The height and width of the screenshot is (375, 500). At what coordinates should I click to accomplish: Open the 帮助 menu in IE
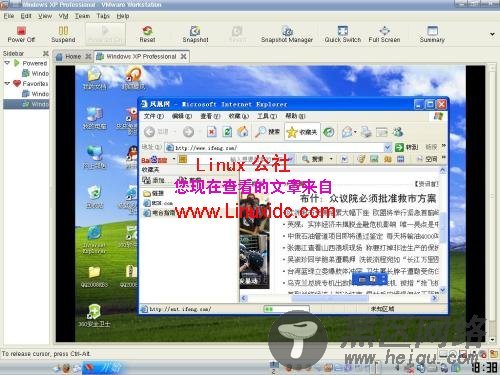[x=295, y=116]
